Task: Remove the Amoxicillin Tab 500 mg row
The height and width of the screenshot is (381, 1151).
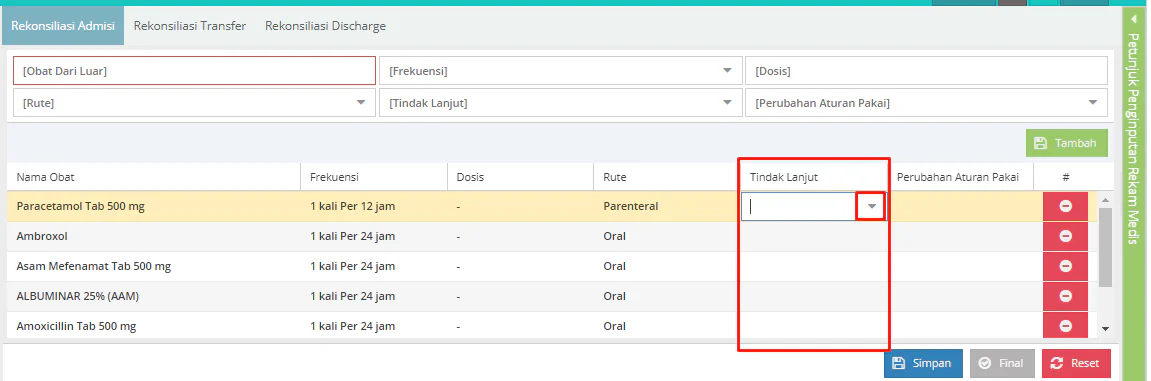Action: pos(1065,326)
